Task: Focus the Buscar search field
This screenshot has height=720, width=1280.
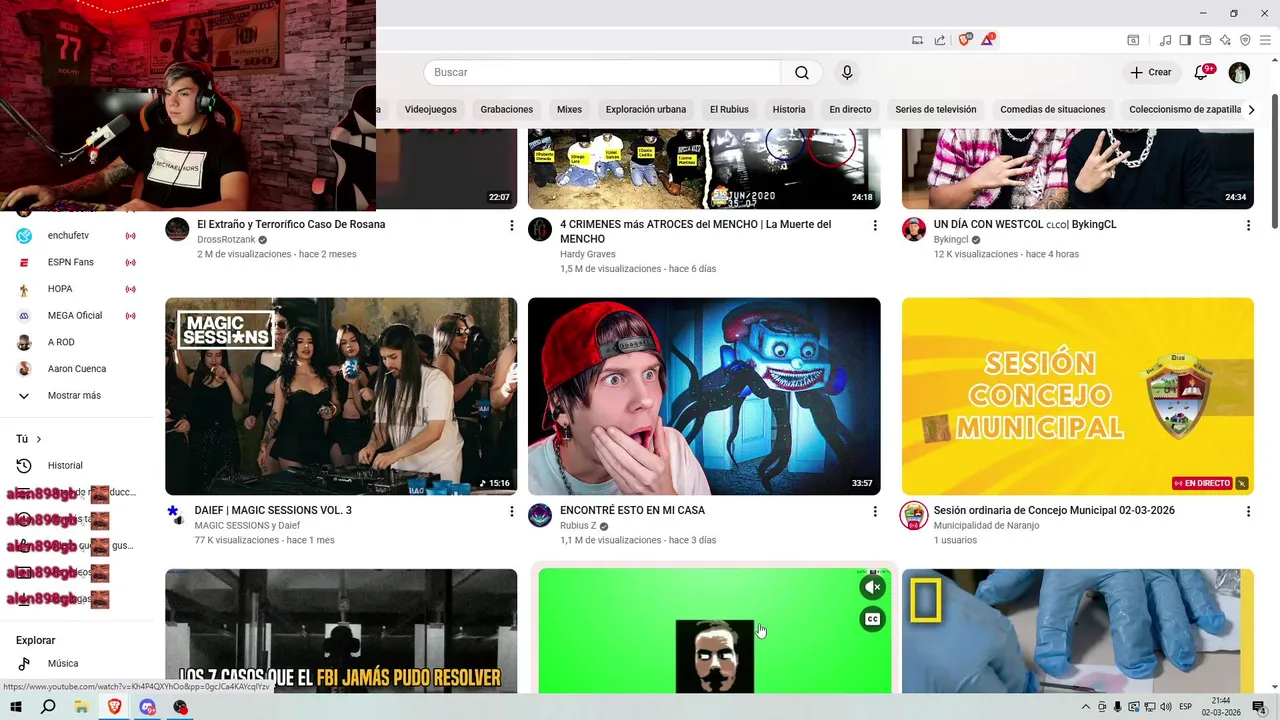Action: 602,72
